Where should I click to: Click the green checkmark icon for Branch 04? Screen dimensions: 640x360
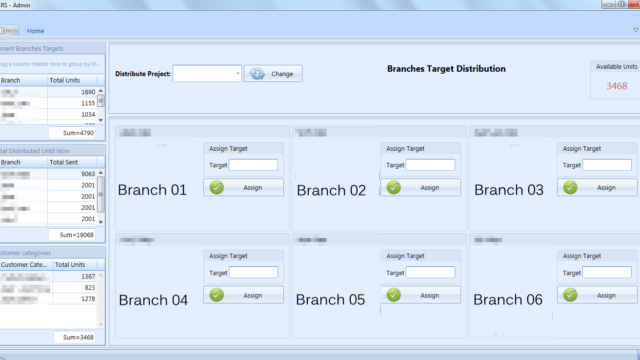(217, 295)
